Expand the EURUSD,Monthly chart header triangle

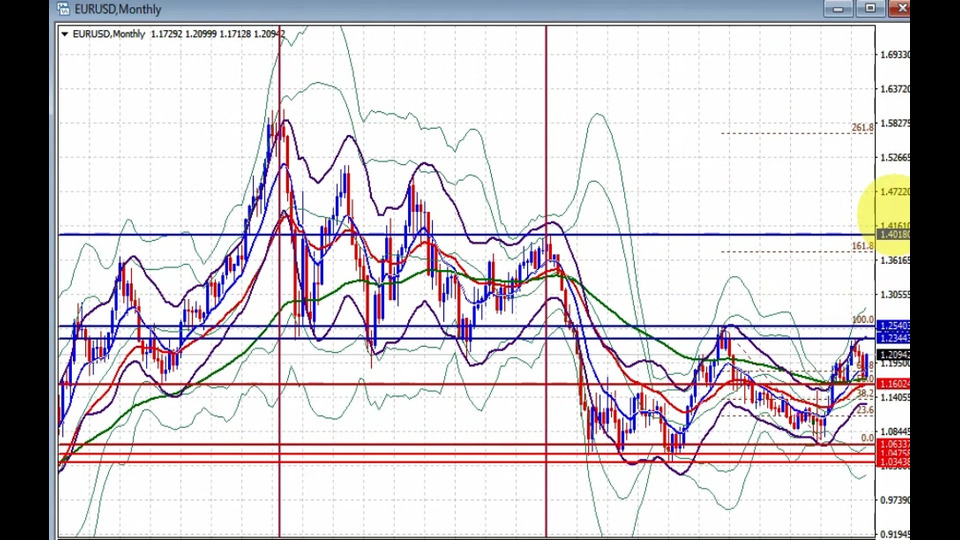[64, 34]
